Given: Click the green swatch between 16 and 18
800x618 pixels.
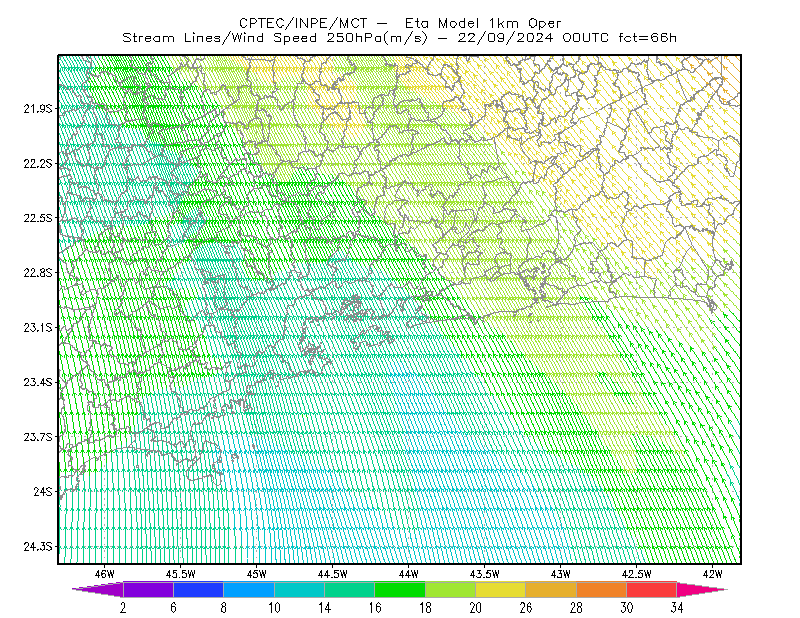Looking at the screenshot, I should [x=400, y=589].
